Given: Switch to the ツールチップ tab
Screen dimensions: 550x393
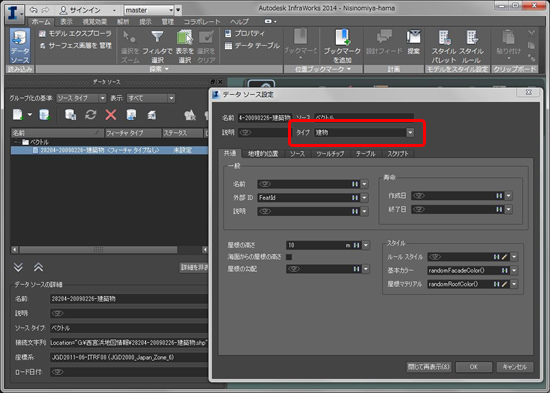Looking at the screenshot, I should [330, 154].
